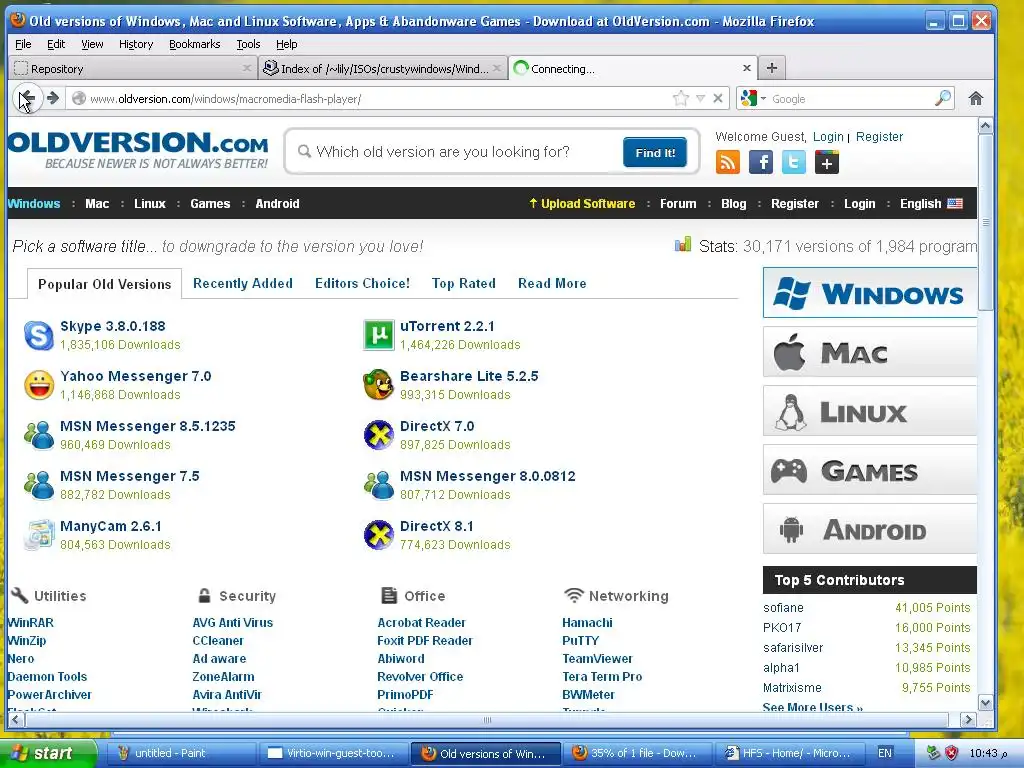Click the browser Forward arrow
1024x768 pixels.
pyautogui.click(x=54, y=99)
